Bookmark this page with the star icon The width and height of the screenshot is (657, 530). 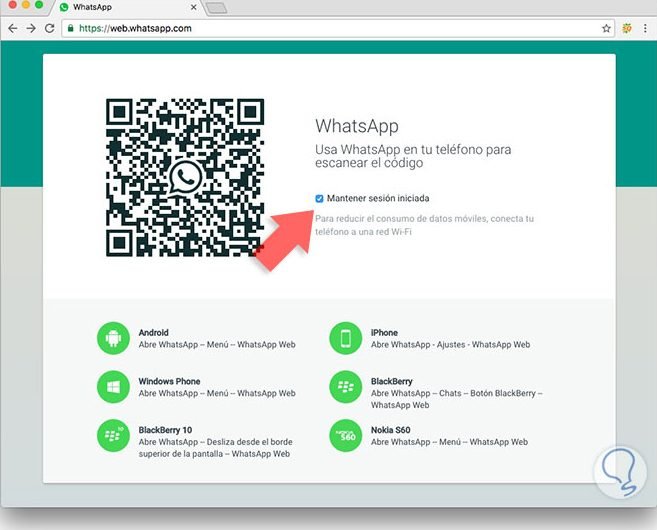click(x=606, y=28)
